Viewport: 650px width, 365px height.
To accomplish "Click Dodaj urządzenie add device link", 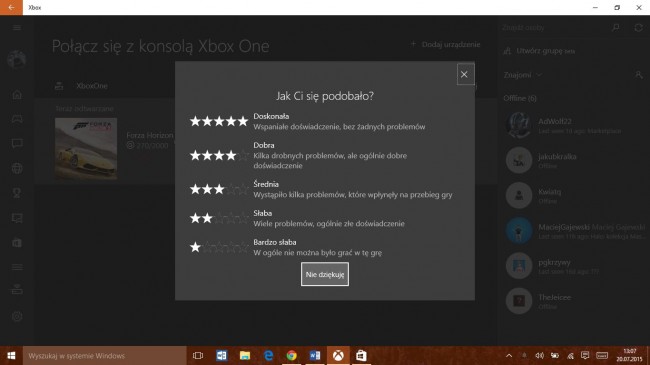I will coord(445,44).
